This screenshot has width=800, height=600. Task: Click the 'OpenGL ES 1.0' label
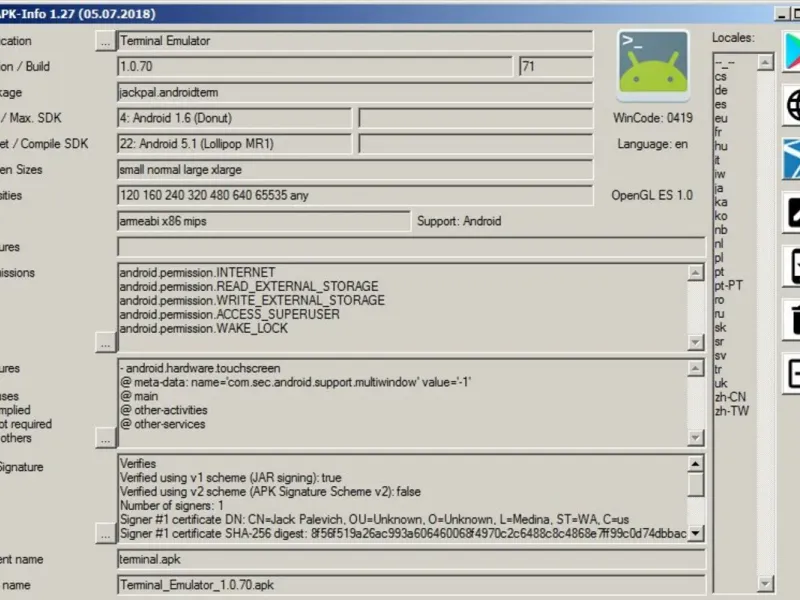(x=652, y=195)
